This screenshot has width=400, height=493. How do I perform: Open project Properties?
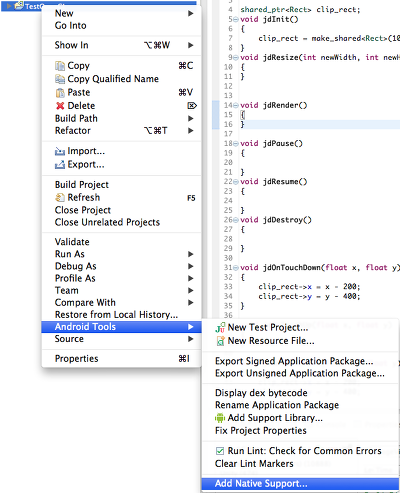121,359
